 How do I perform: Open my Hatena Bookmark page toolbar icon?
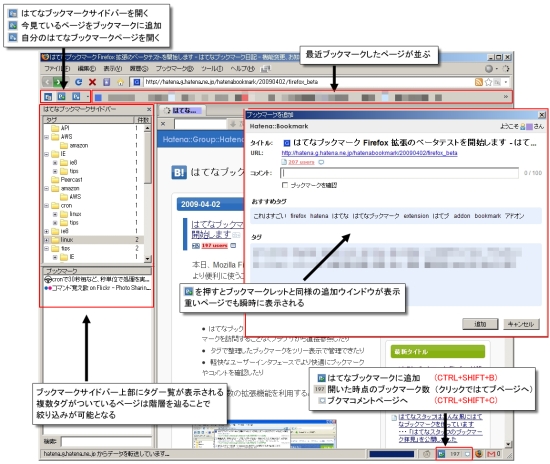click(x=76, y=96)
